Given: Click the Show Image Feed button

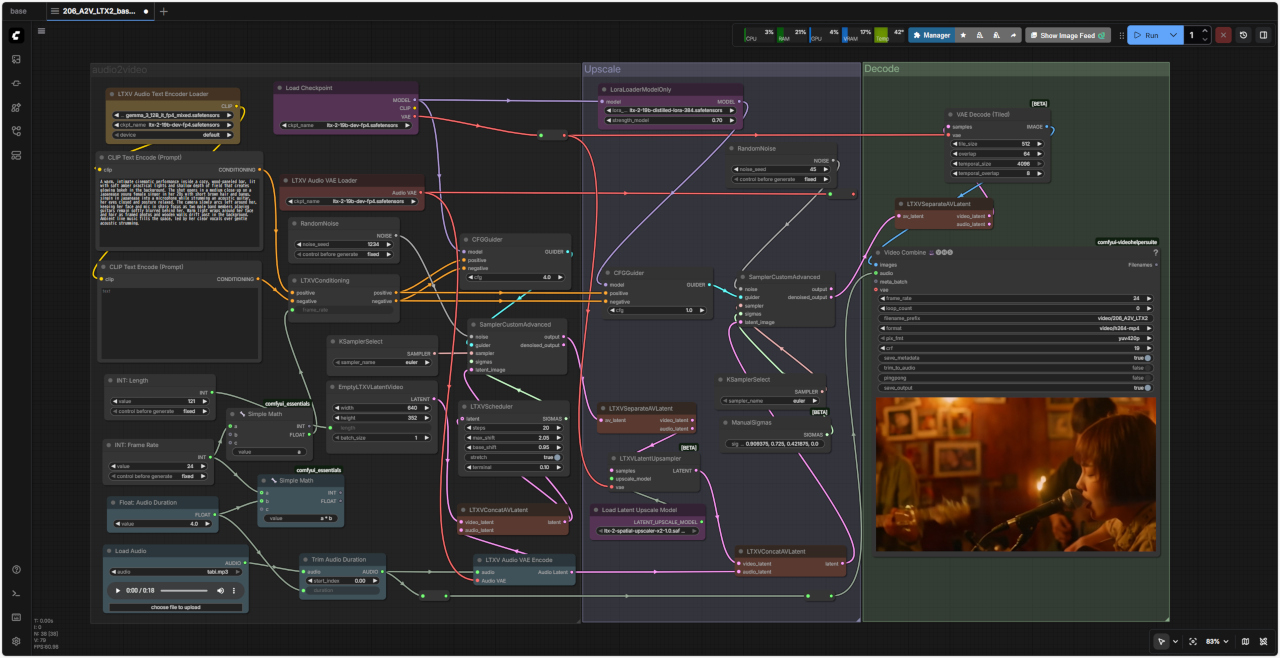Looking at the screenshot, I should [x=1068, y=35].
